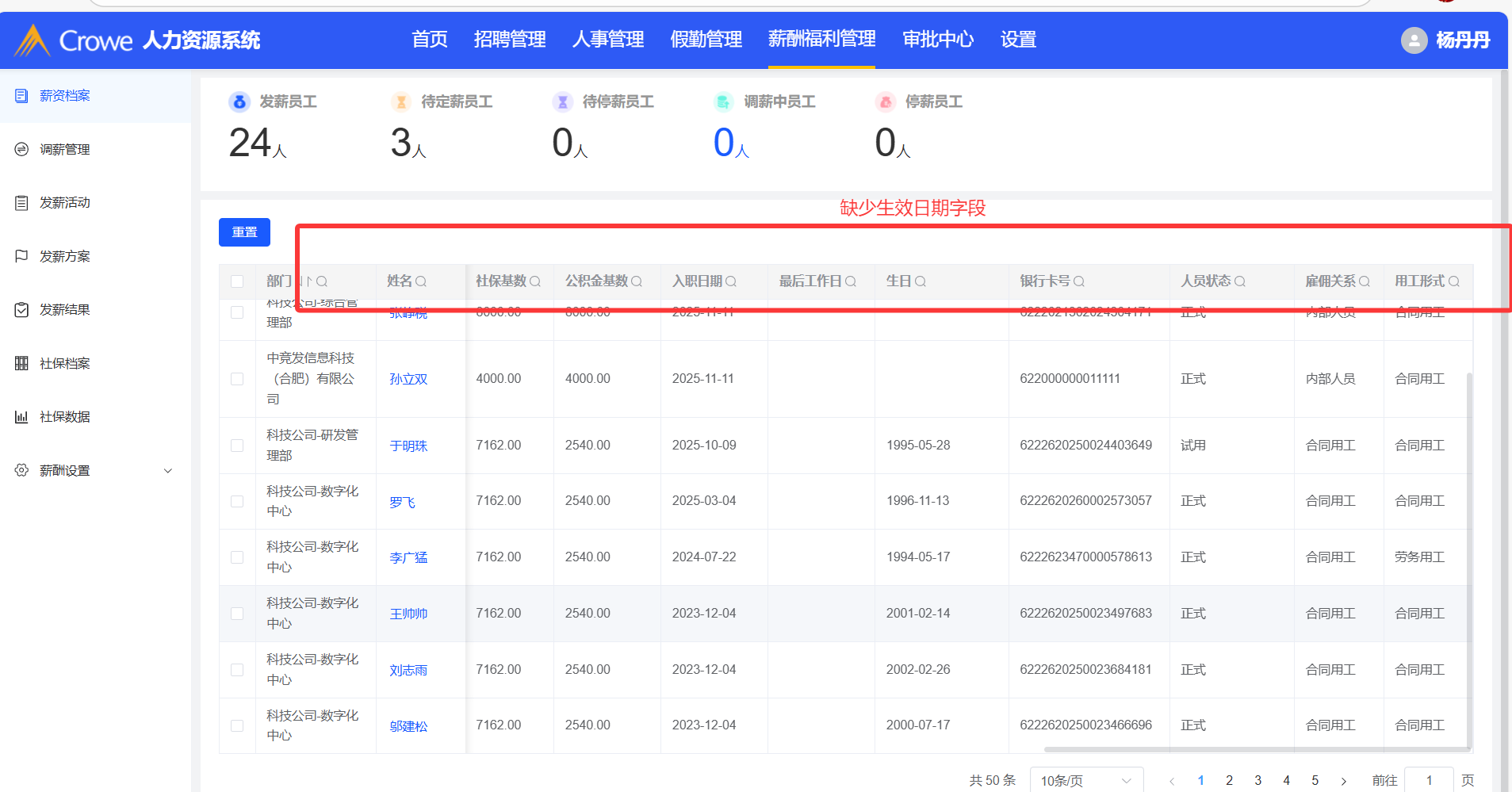The image size is (1512, 792).
Task: Click search icon beside 银行卡号 header
Action: click(1079, 281)
